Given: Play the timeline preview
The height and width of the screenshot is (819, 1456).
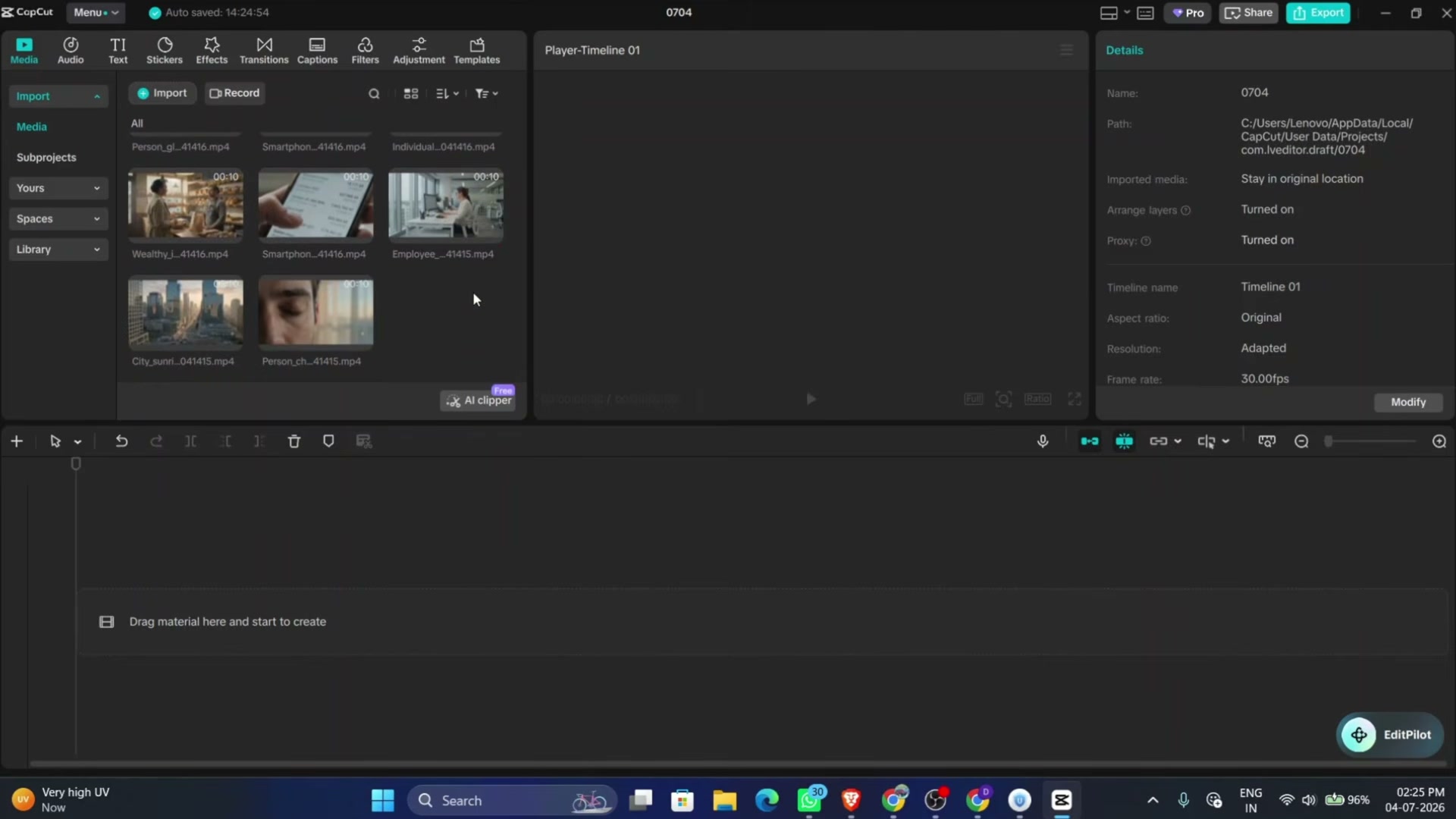Looking at the screenshot, I should (x=811, y=400).
